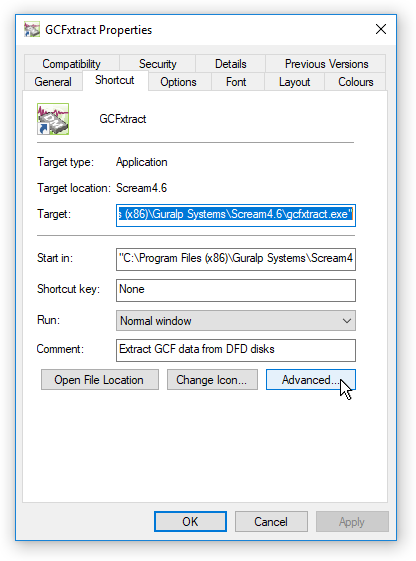Open the Run window mode dropdown

(236, 321)
